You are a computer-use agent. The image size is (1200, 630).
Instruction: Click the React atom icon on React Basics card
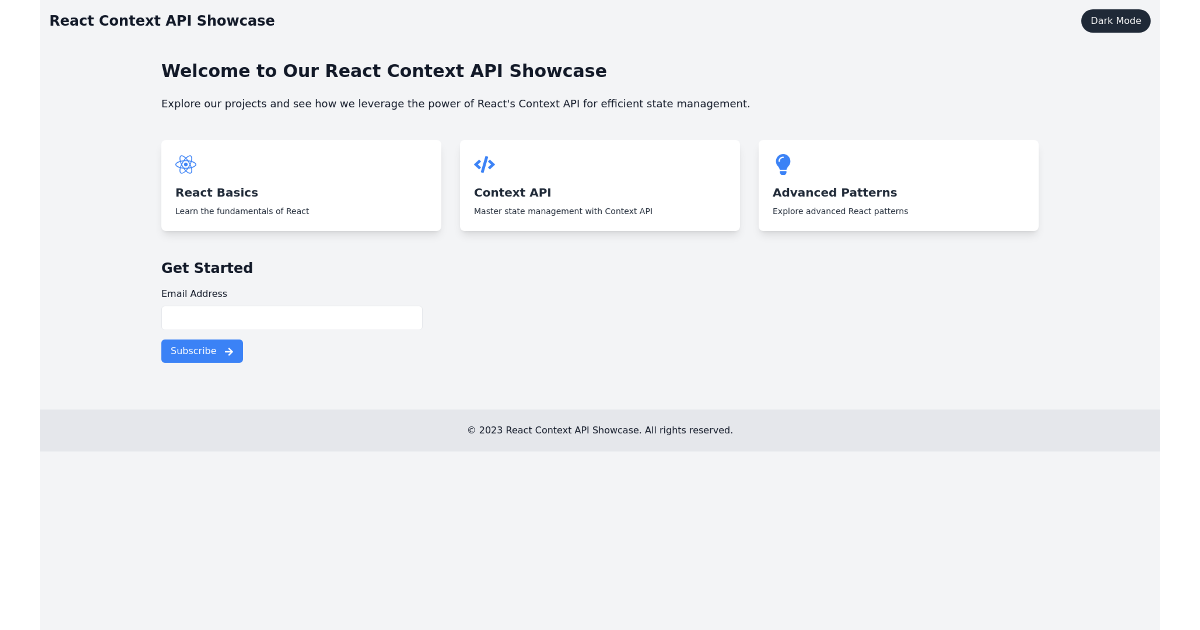coord(186,164)
